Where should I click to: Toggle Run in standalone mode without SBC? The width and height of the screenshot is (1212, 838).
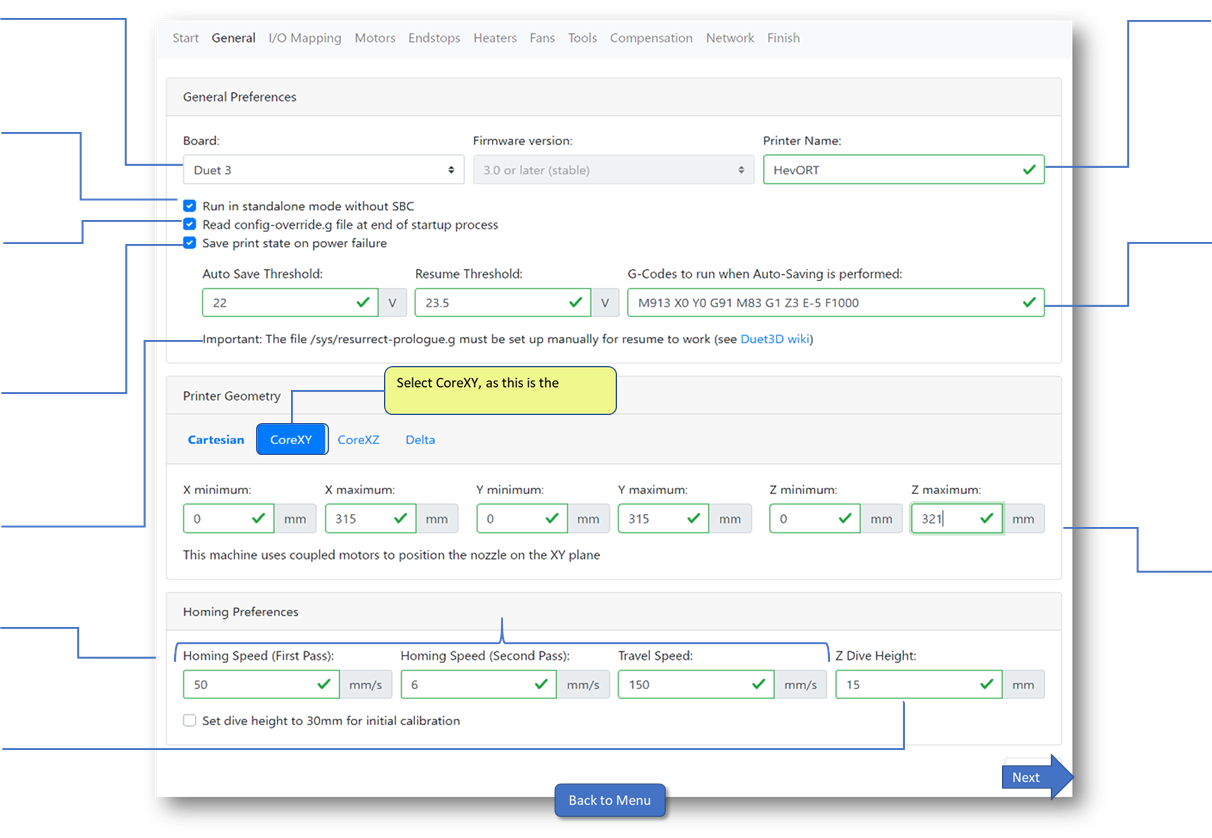click(190, 206)
